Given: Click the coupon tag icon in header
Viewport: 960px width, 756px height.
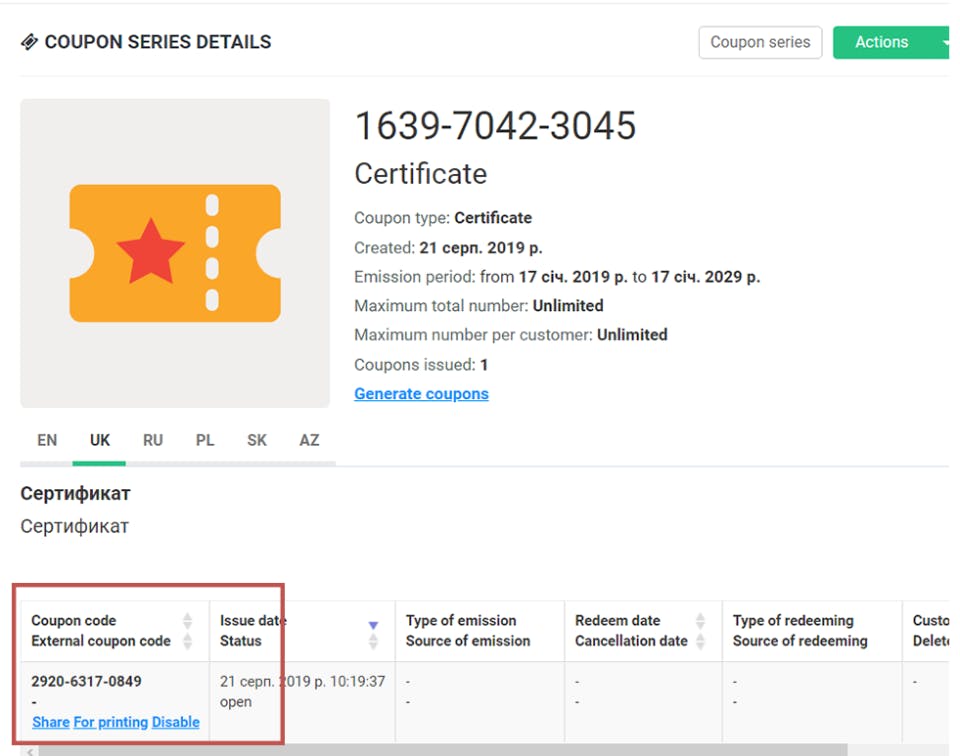Looking at the screenshot, I should 29,42.
